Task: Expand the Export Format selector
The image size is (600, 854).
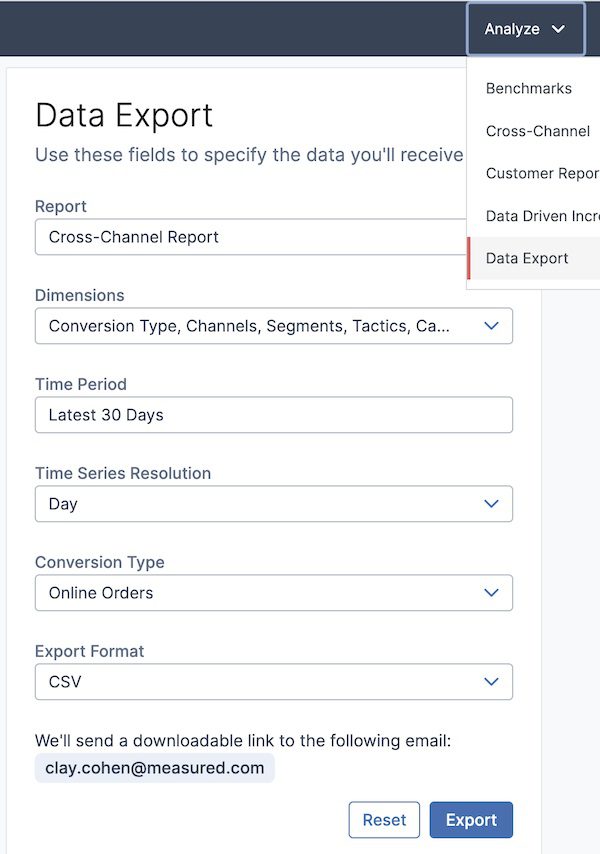Action: [273, 681]
